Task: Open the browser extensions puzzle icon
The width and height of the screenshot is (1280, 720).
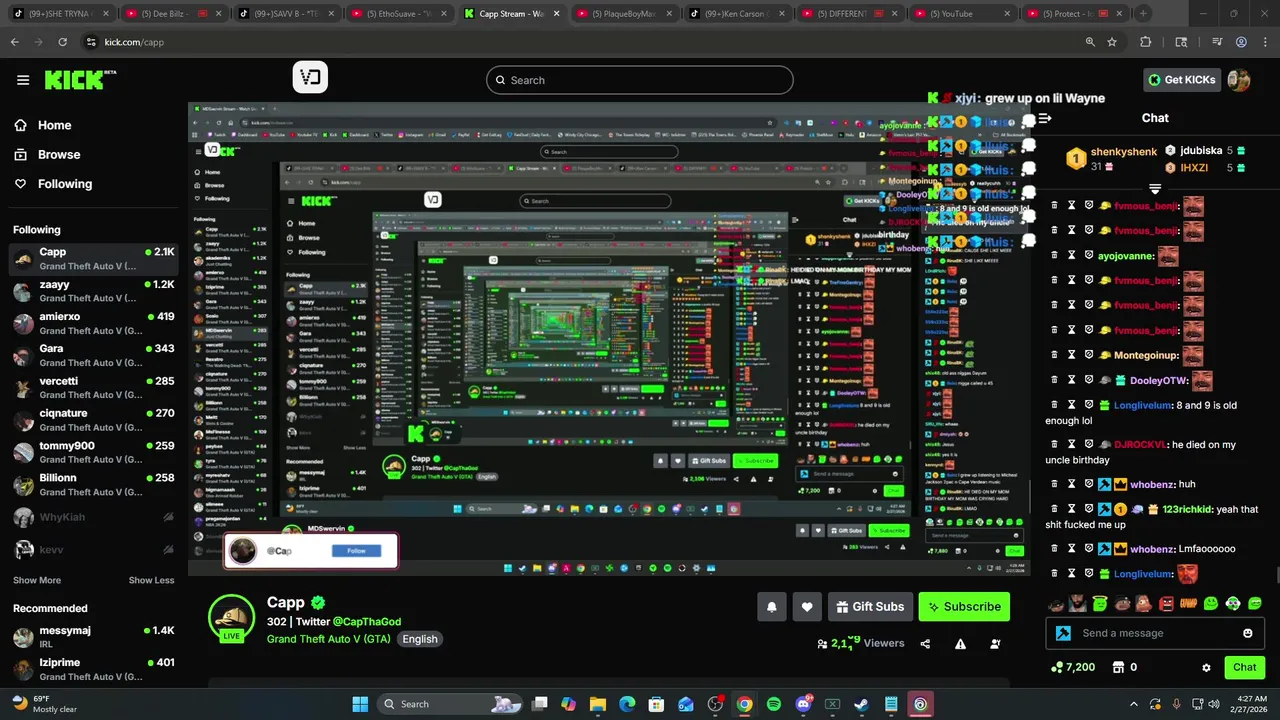Action: pos(1146,42)
